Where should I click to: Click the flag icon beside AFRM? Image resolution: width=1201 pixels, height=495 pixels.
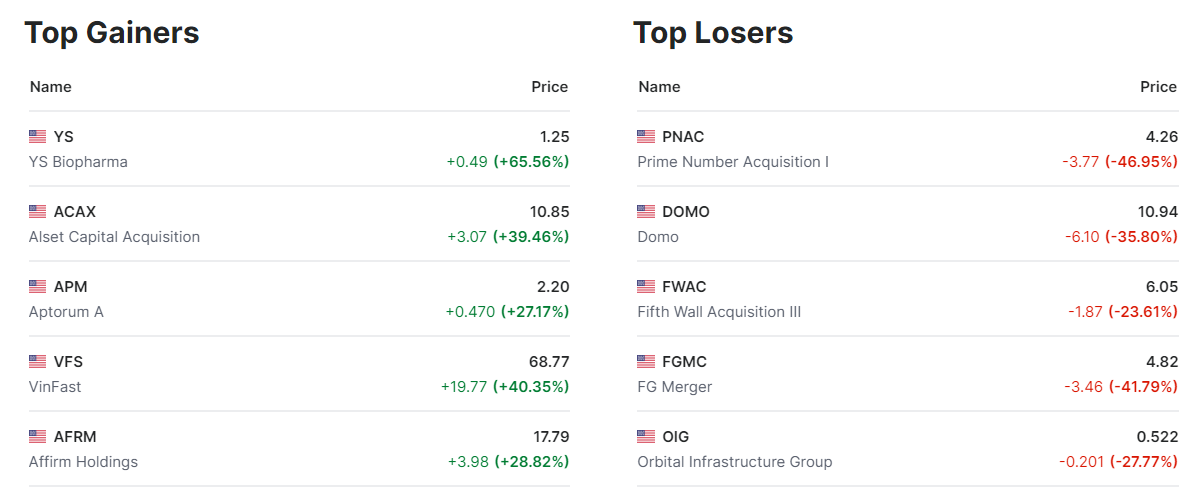[38, 437]
